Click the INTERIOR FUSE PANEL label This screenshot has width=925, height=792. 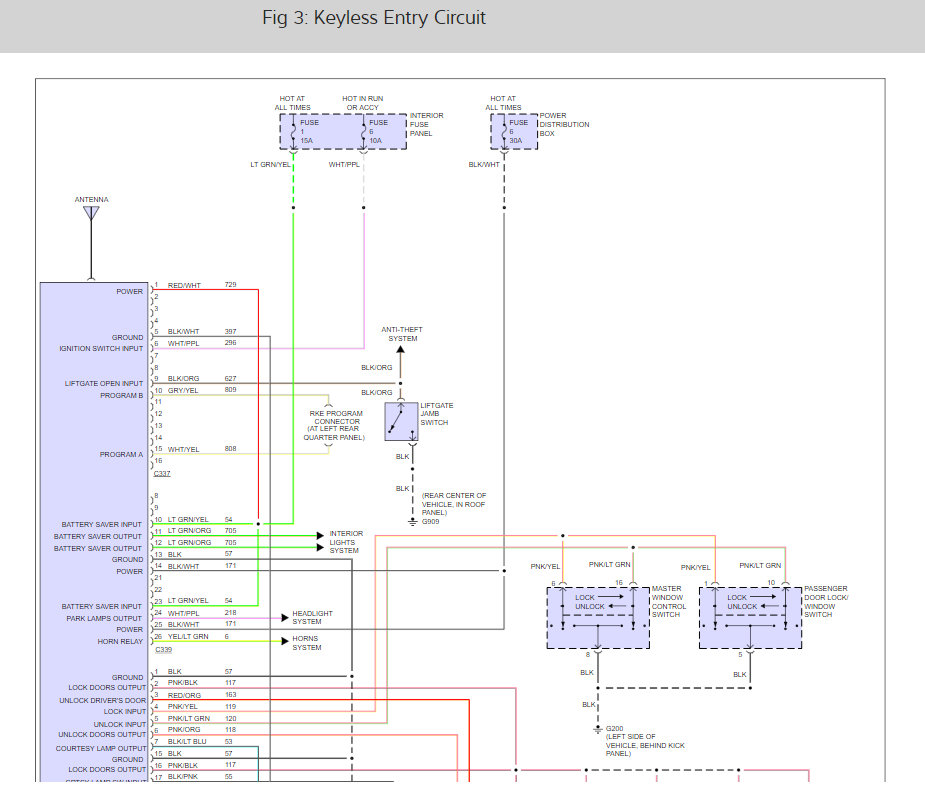click(427, 124)
